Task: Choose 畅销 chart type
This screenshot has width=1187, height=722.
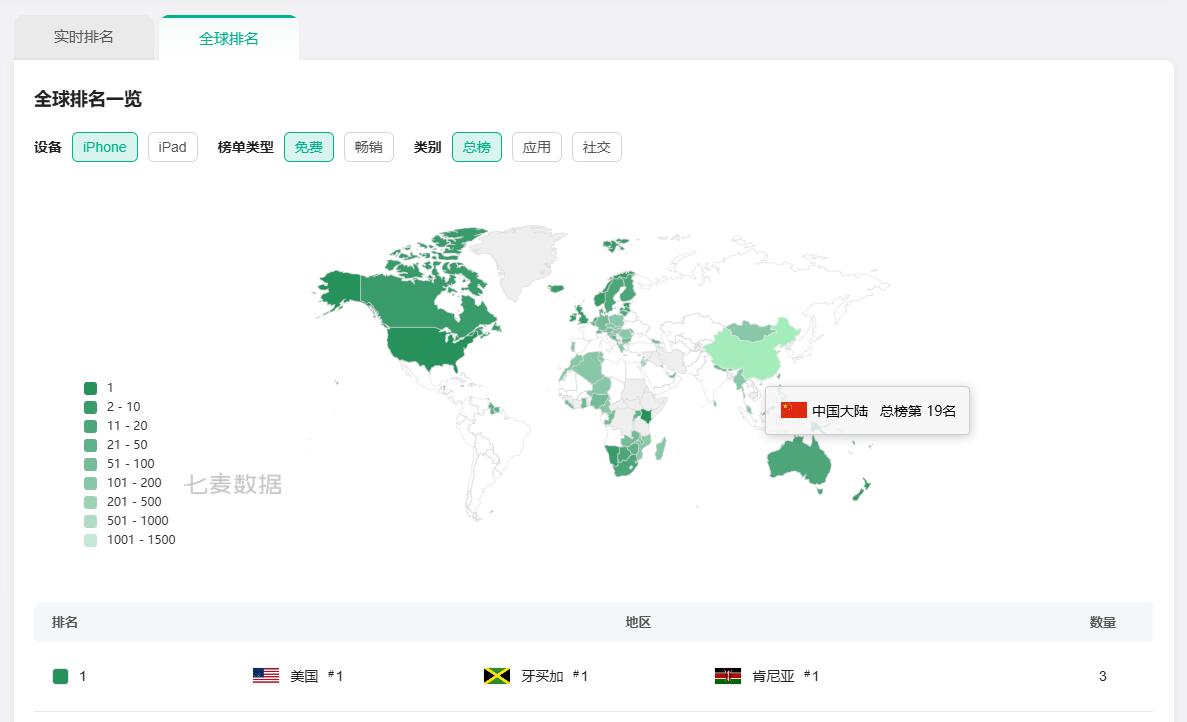Action: click(x=369, y=147)
